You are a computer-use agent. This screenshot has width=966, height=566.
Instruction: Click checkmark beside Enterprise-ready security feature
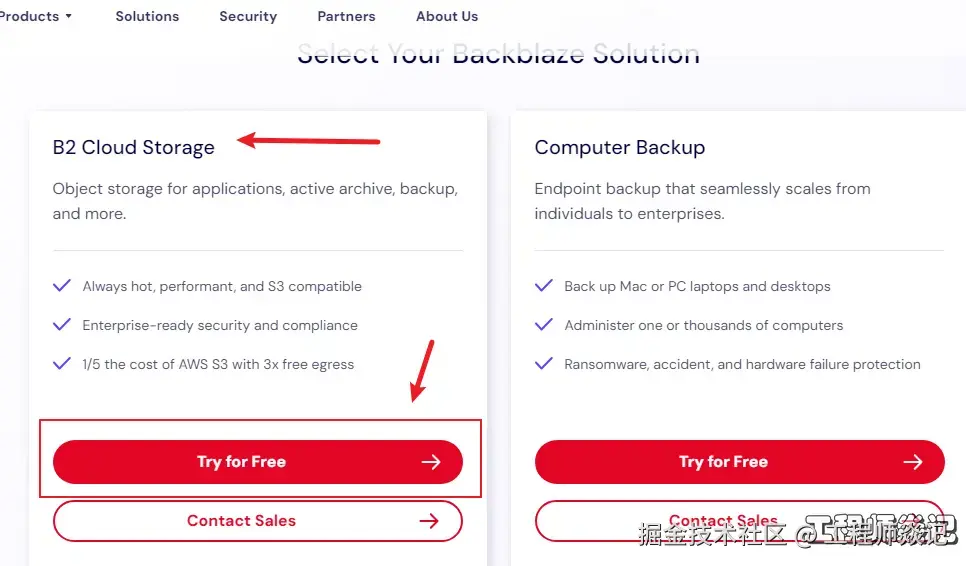pyautogui.click(x=62, y=325)
